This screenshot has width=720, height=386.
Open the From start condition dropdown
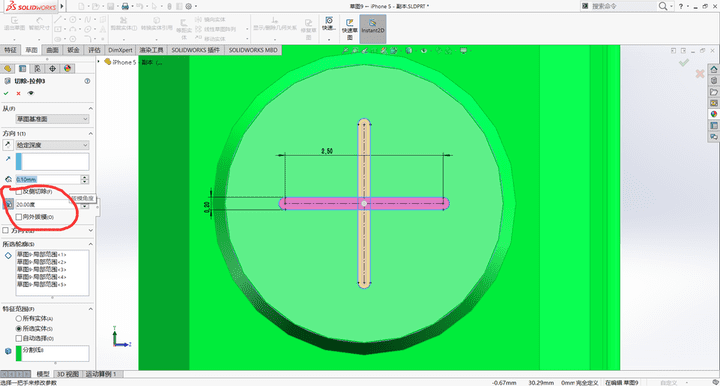[52, 119]
